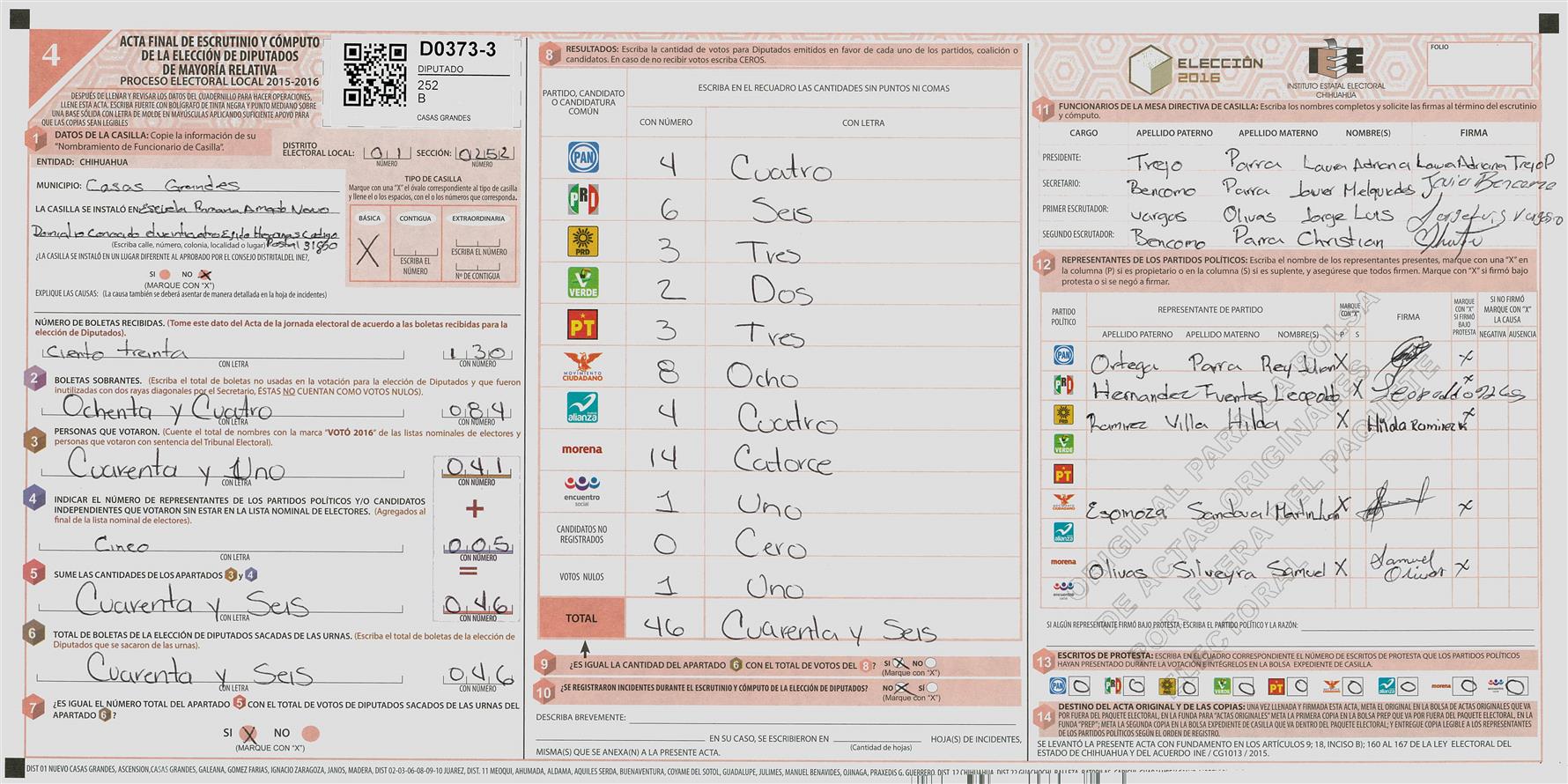The width and height of the screenshot is (1568, 784).
Task: Select the NO oval in section 7
Action: point(309,733)
